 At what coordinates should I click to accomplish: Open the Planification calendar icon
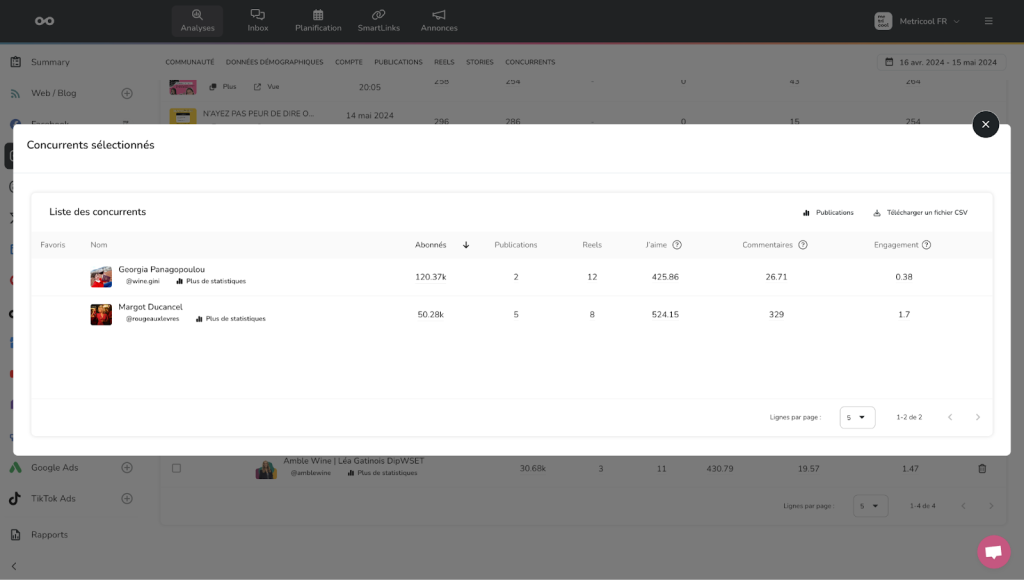(x=318, y=15)
